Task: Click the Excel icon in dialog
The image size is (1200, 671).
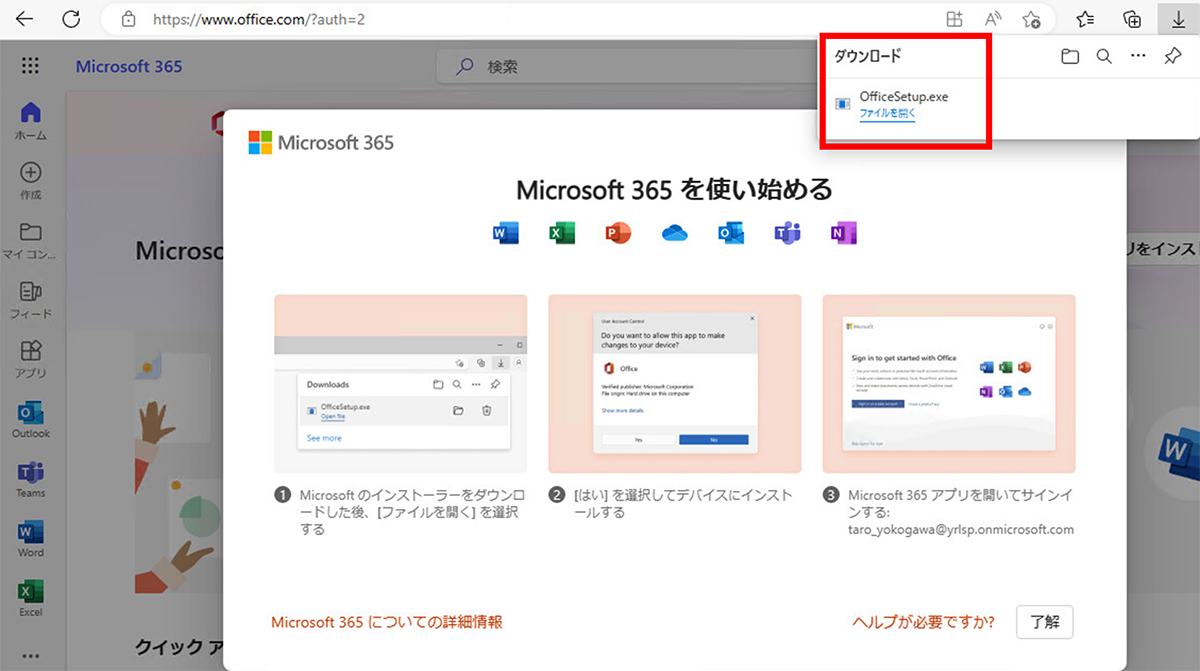Action: pyautogui.click(x=562, y=233)
